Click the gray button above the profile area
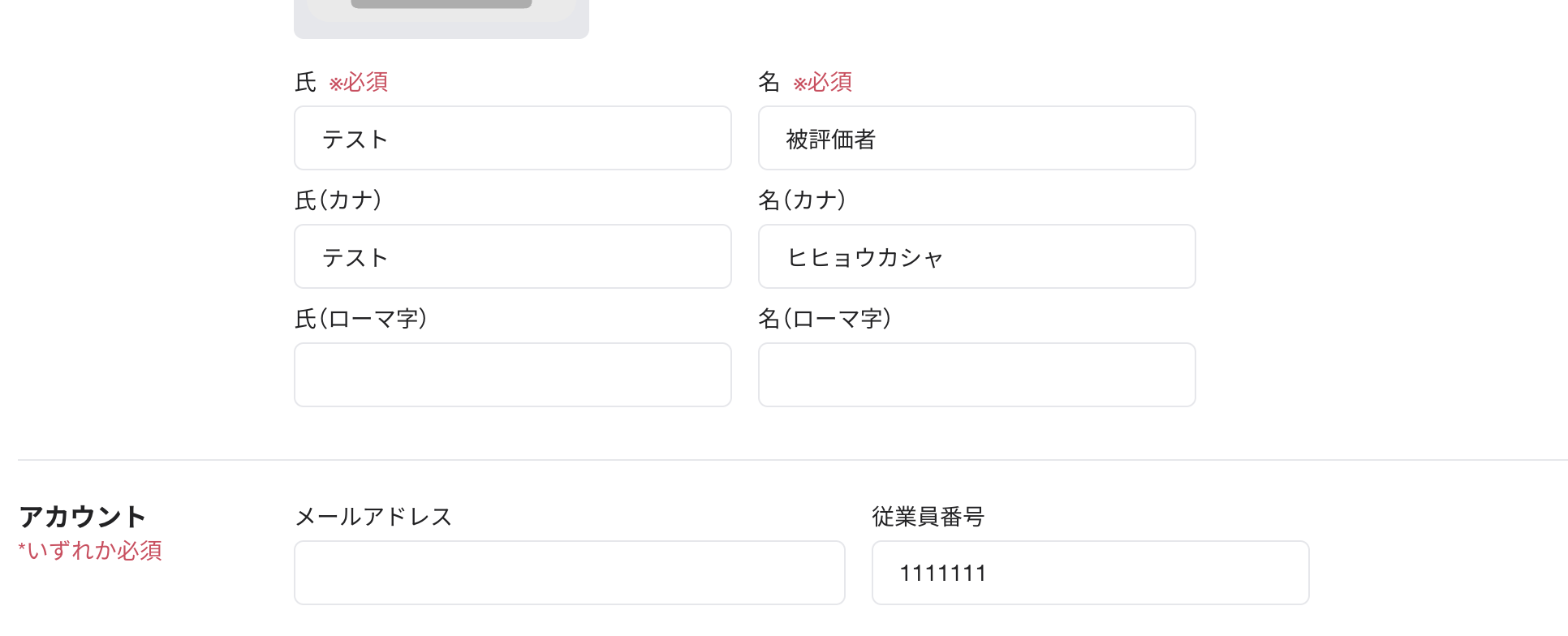The image size is (1568, 636). 441,2
